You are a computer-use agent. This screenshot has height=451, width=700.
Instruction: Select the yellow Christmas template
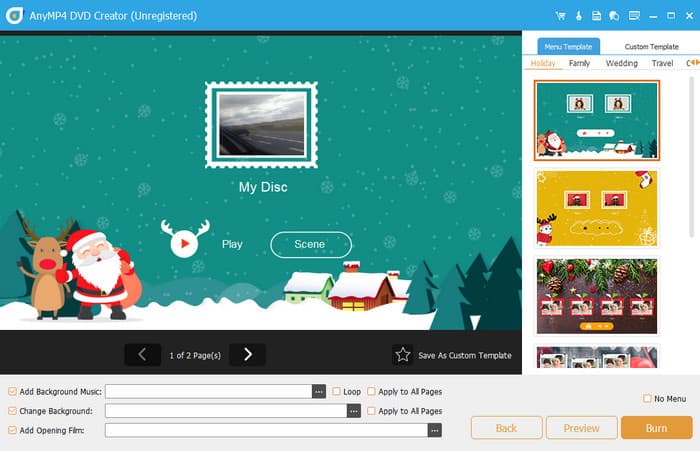tap(596, 208)
